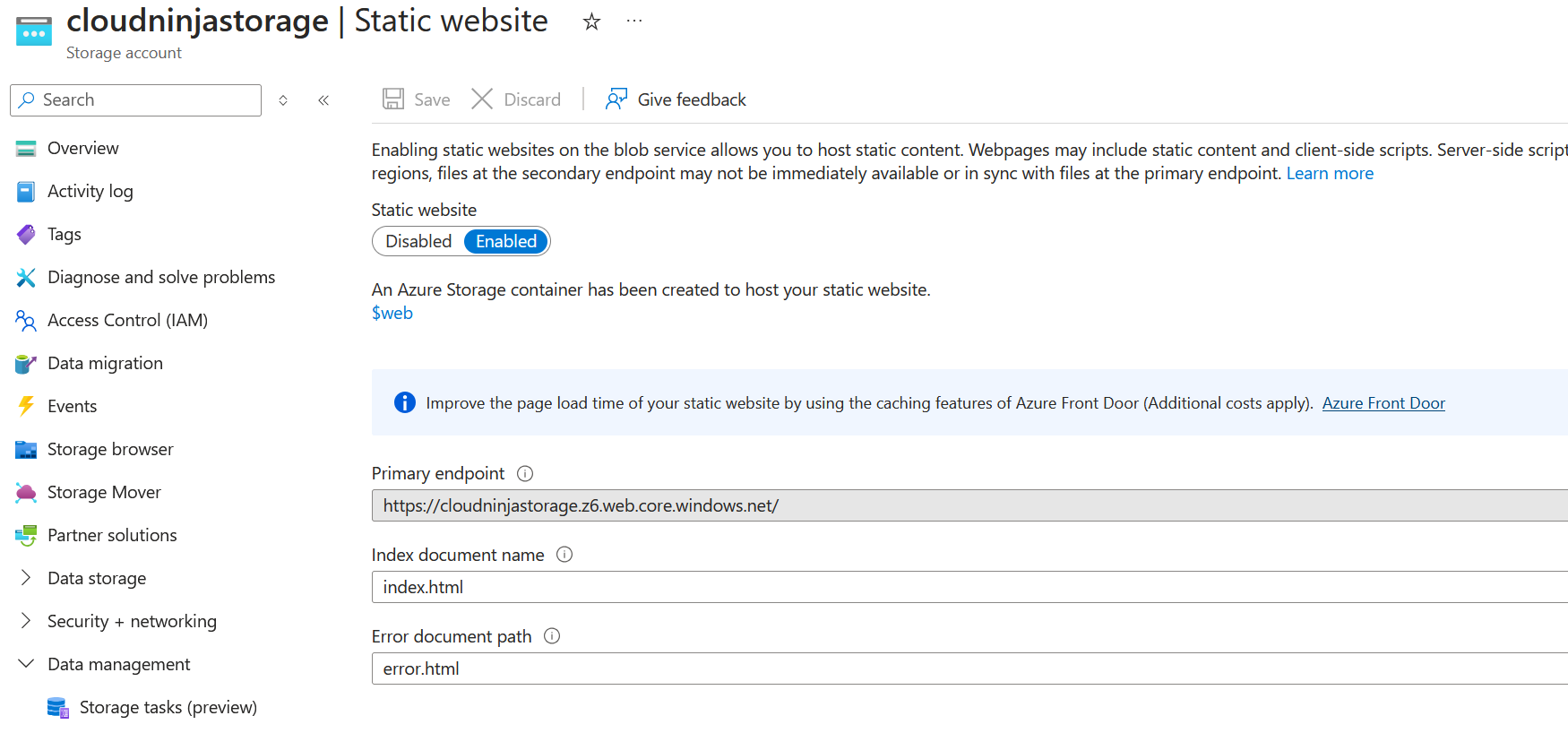The height and width of the screenshot is (733, 1568).
Task: Collapse the sidebar with double chevron icon
Action: pyautogui.click(x=323, y=100)
